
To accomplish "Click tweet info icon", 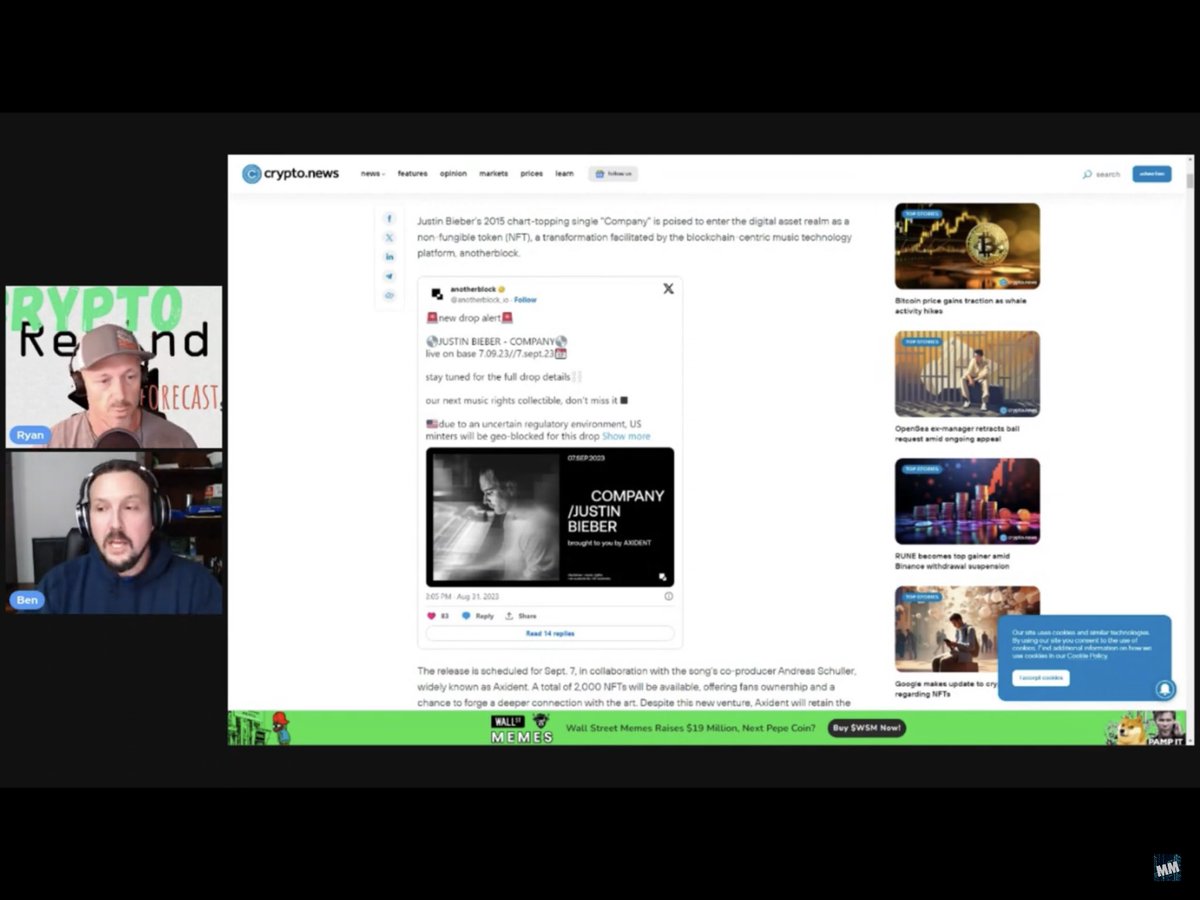I will (x=669, y=596).
